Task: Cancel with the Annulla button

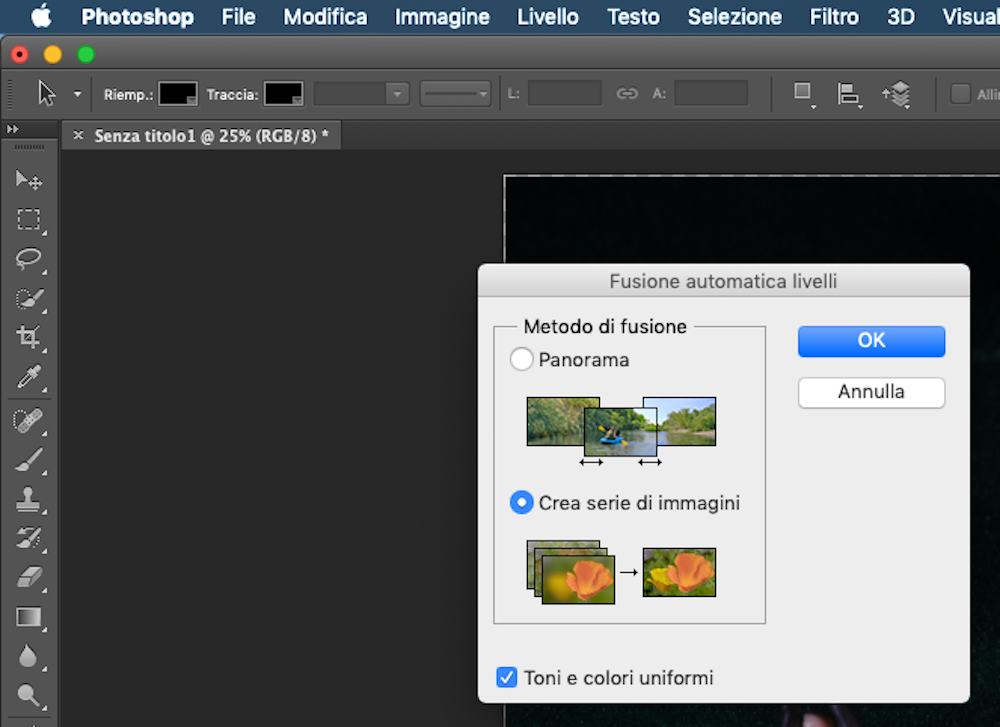Action: coord(871,392)
